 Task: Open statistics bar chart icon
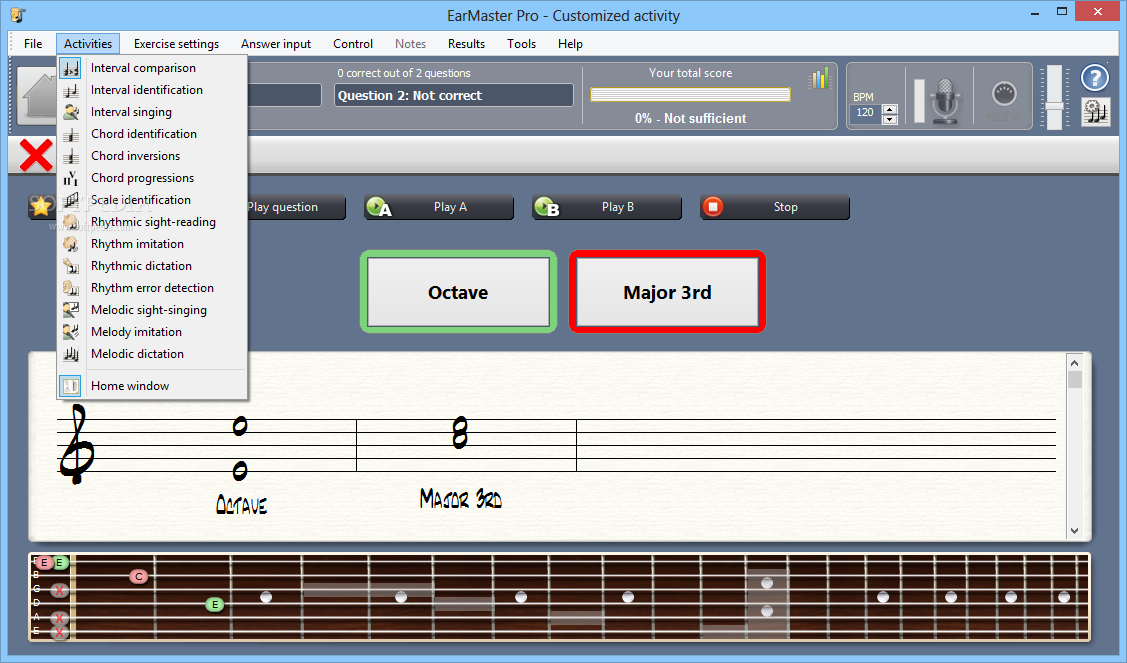click(819, 78)
